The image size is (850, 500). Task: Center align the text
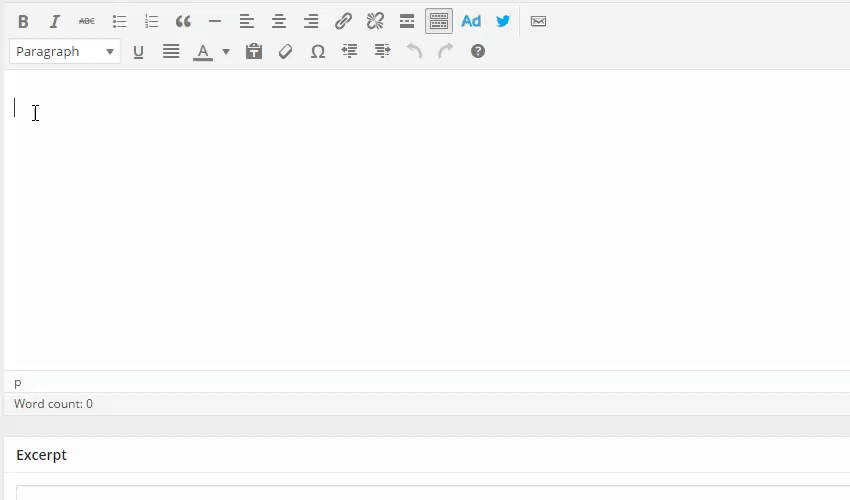279,21
